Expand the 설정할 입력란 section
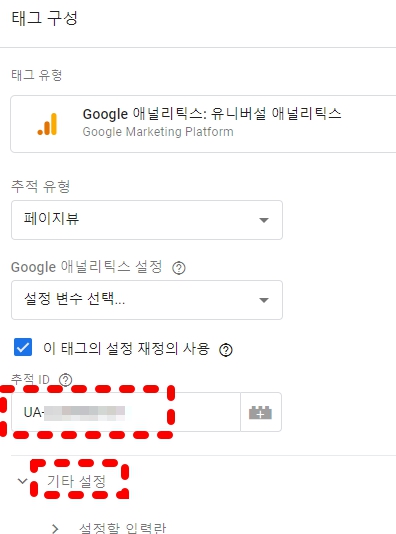This screenshot has width=396, height=534. [x=55, y=529]
